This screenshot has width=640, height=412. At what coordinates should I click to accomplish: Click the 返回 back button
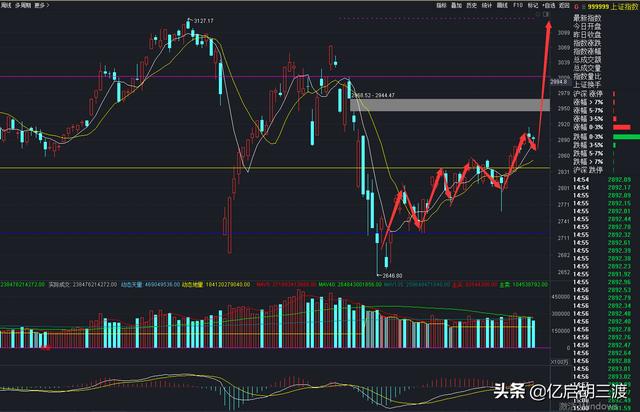coord(564,5)
